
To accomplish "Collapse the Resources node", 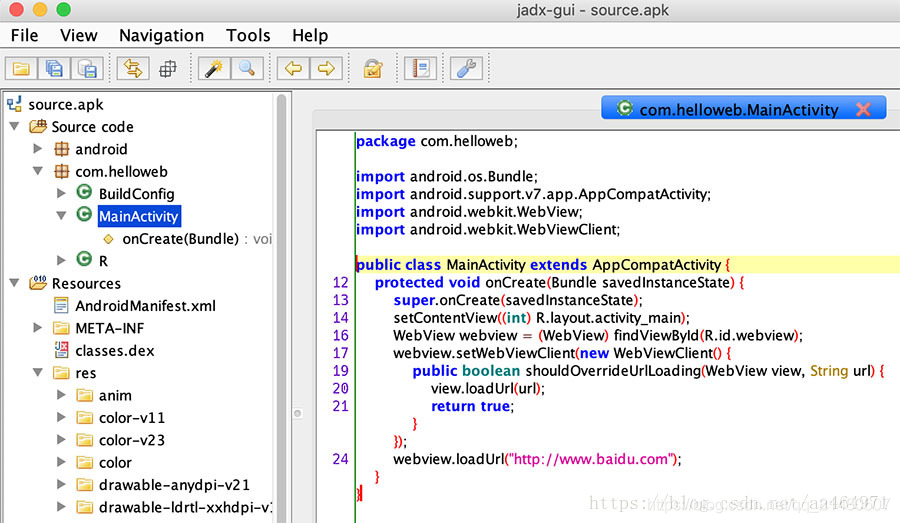I will [x=14, y=283].
